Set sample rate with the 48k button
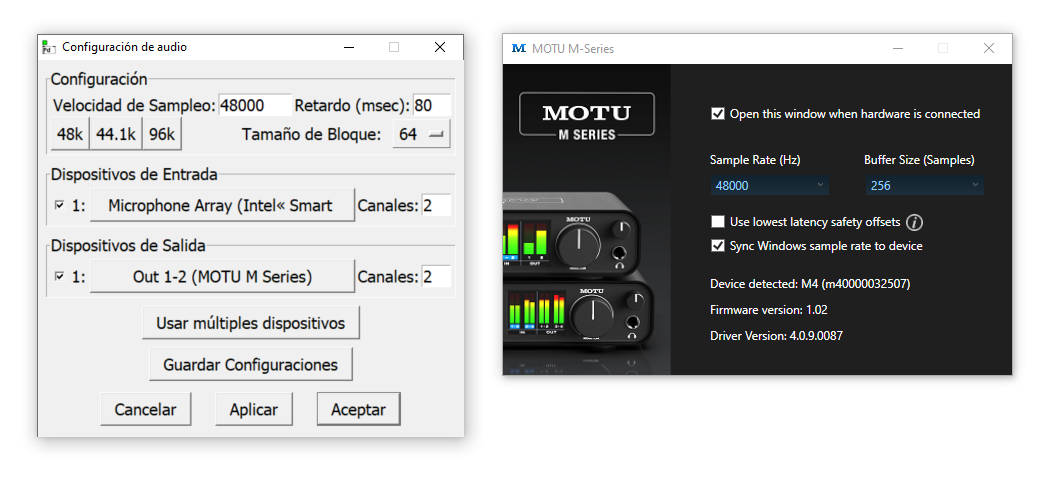 70,134
